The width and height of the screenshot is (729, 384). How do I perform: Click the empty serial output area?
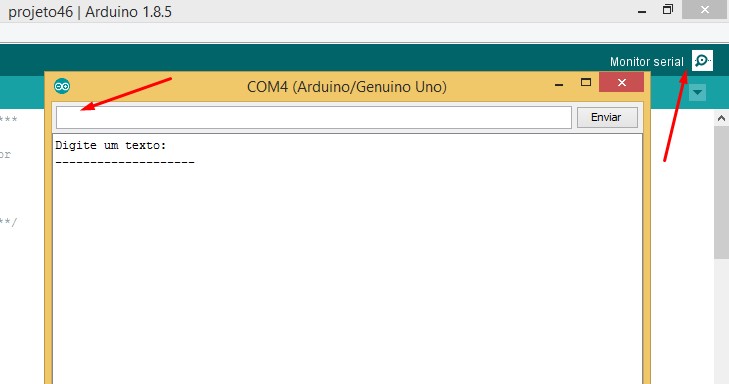tap(347, 274)
